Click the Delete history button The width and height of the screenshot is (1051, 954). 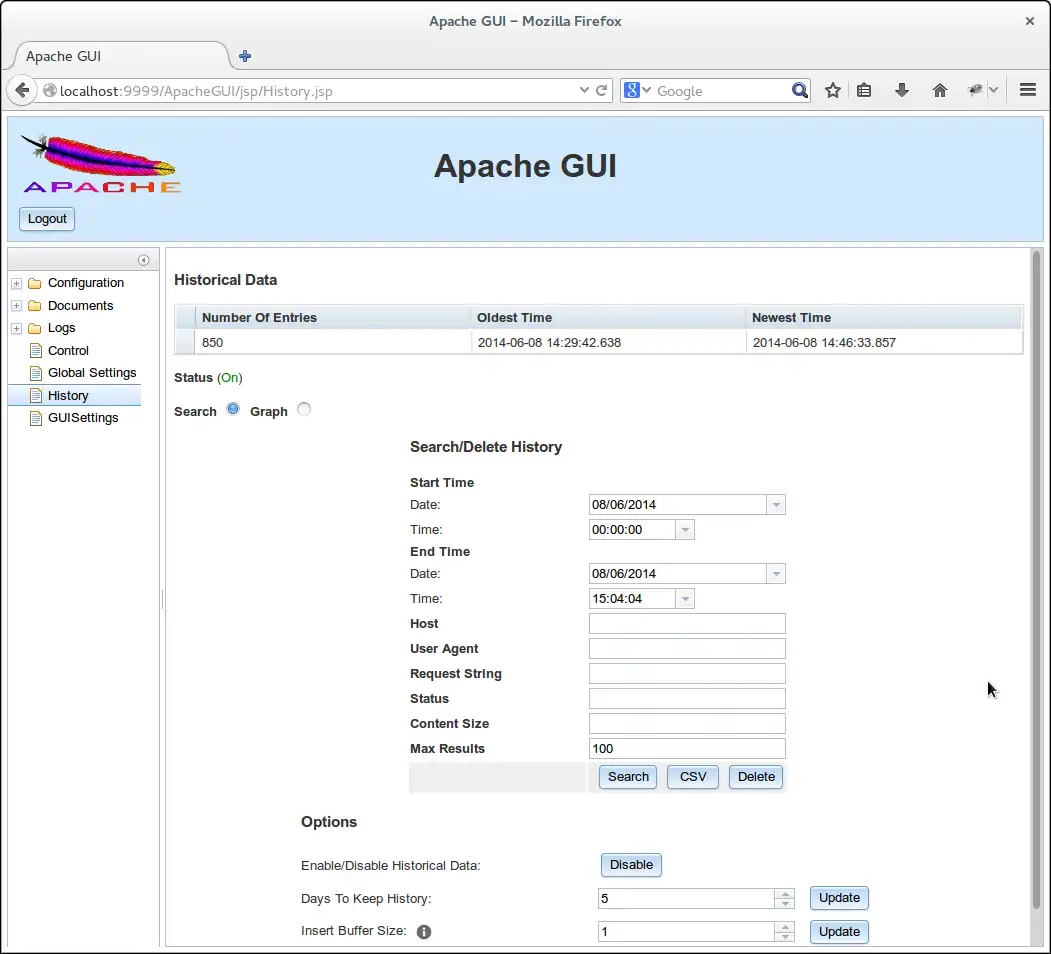point(756,777)
